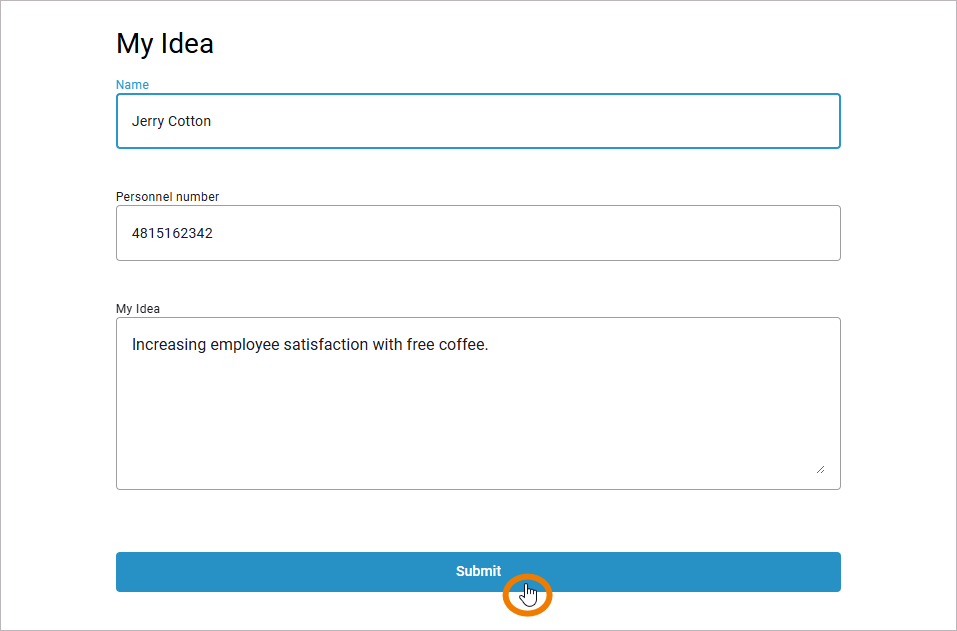Click into the Personnel number field
The width and height of the screenshot is (957, 631).
(x=478, y=233)
